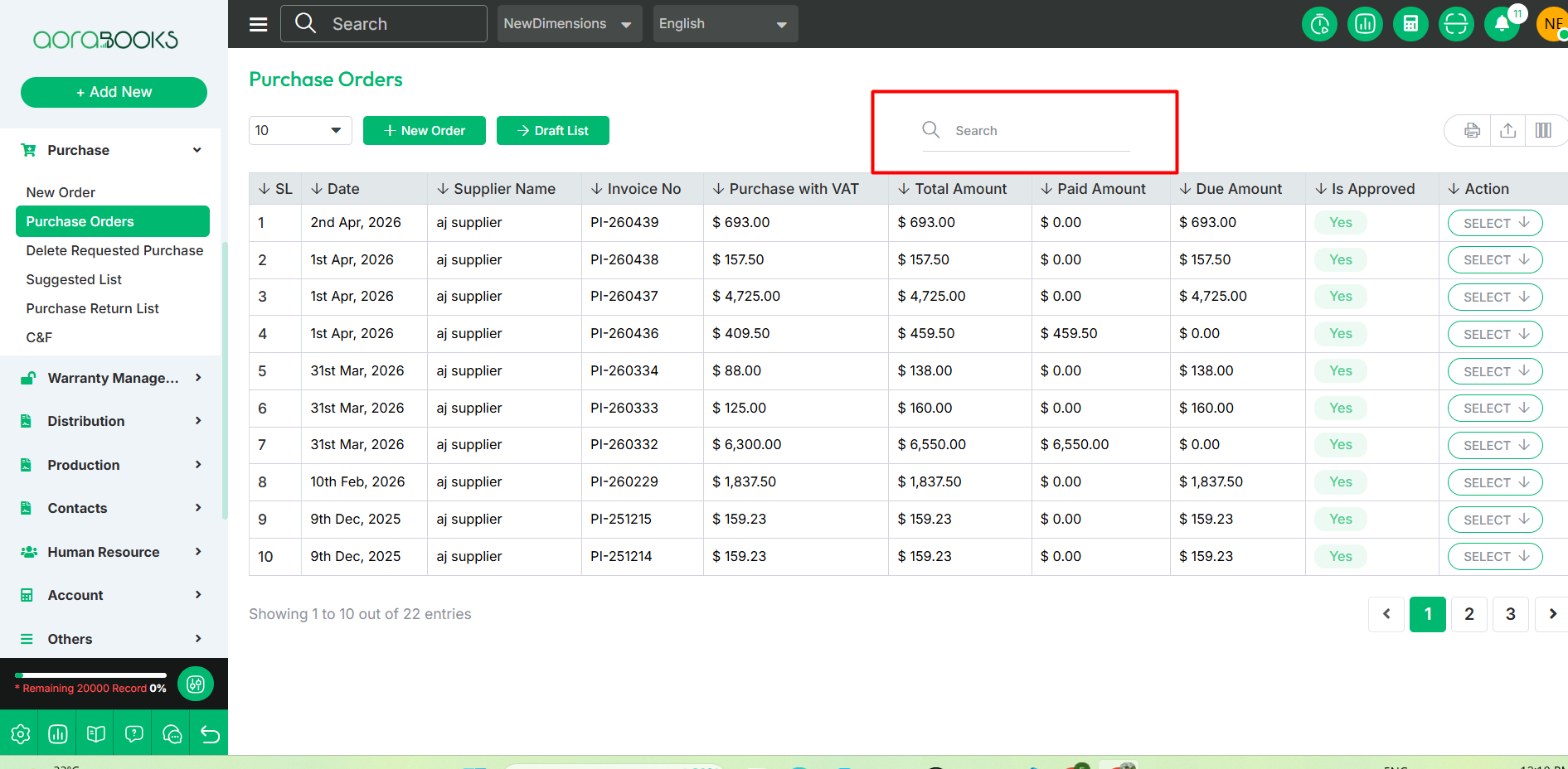
Task: Sort the table by Total Amount column
Action: [x=952, y=189]
